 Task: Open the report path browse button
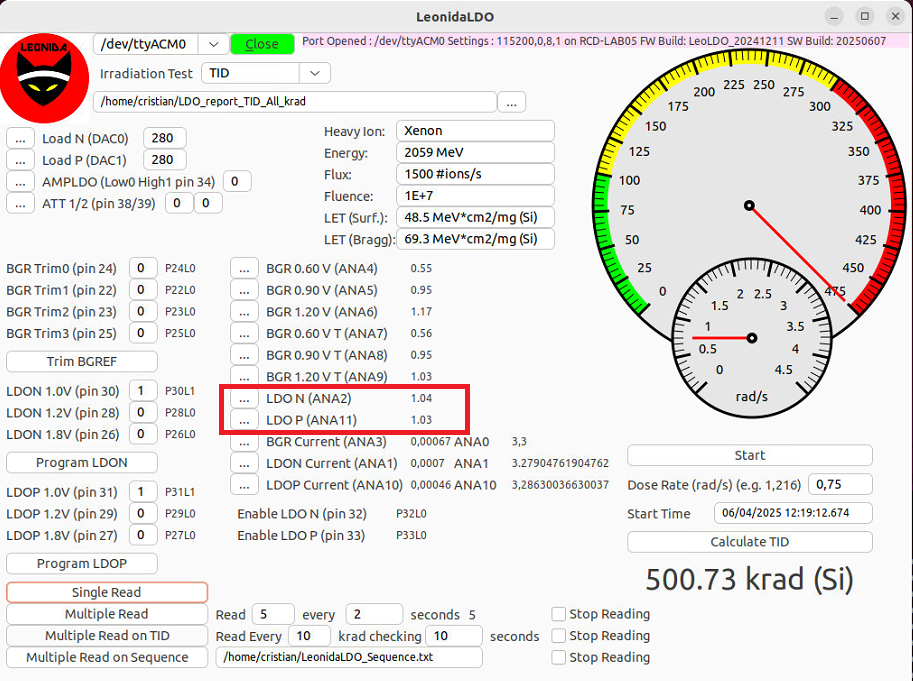[511, 102]
